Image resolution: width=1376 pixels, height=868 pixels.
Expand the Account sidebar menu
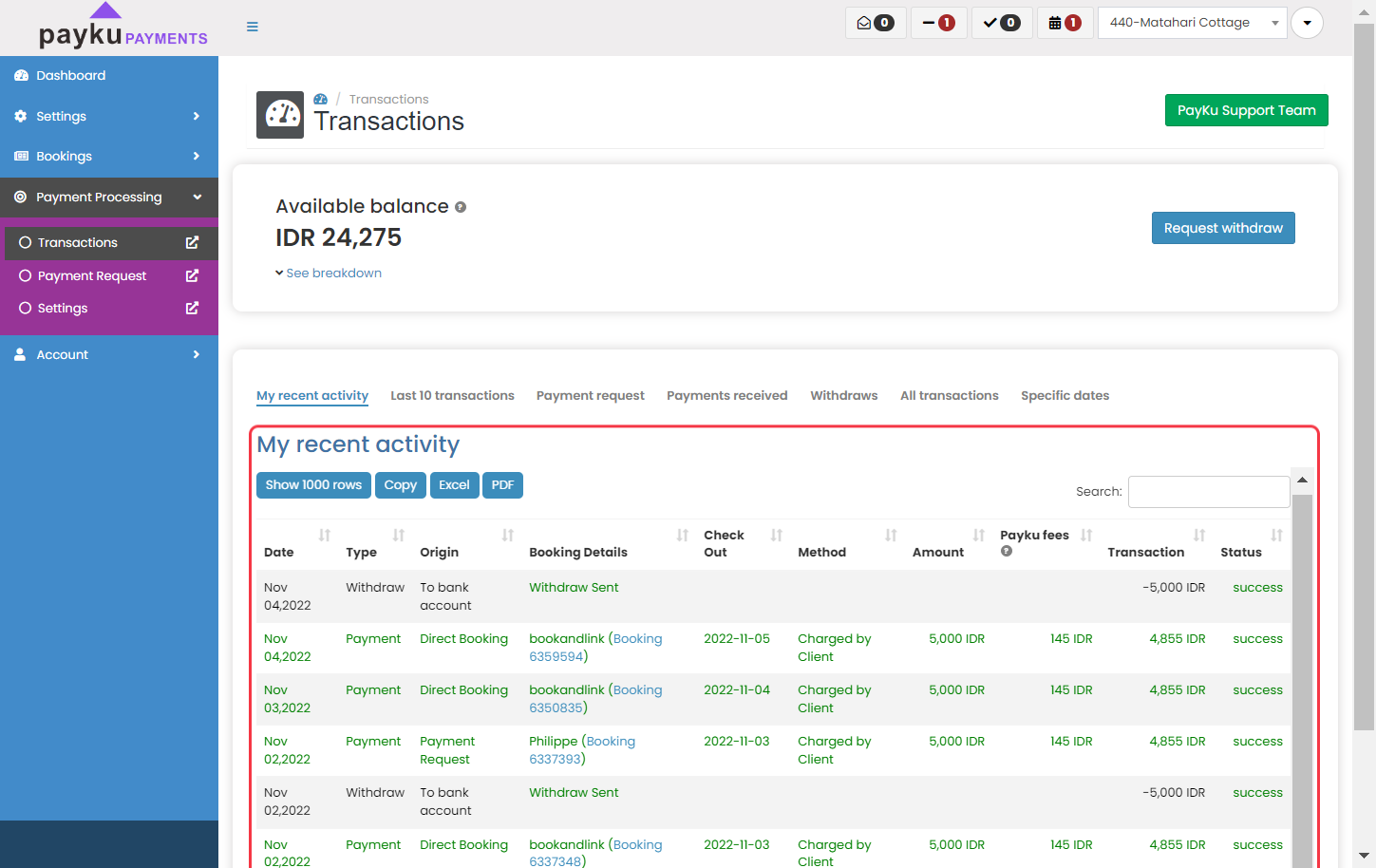click(x=109, y=354)
